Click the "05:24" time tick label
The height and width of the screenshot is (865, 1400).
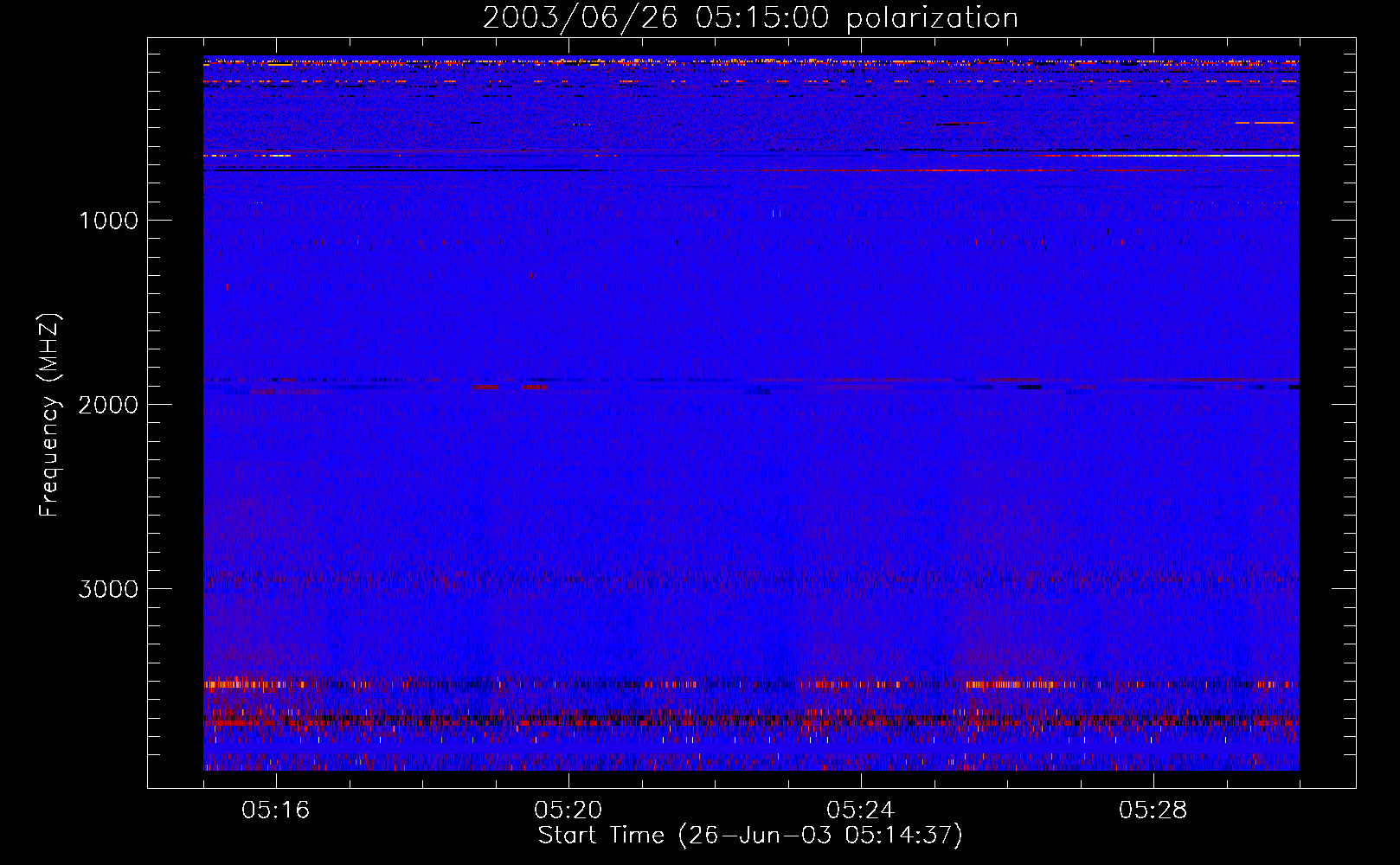click(x=861, y=811)
